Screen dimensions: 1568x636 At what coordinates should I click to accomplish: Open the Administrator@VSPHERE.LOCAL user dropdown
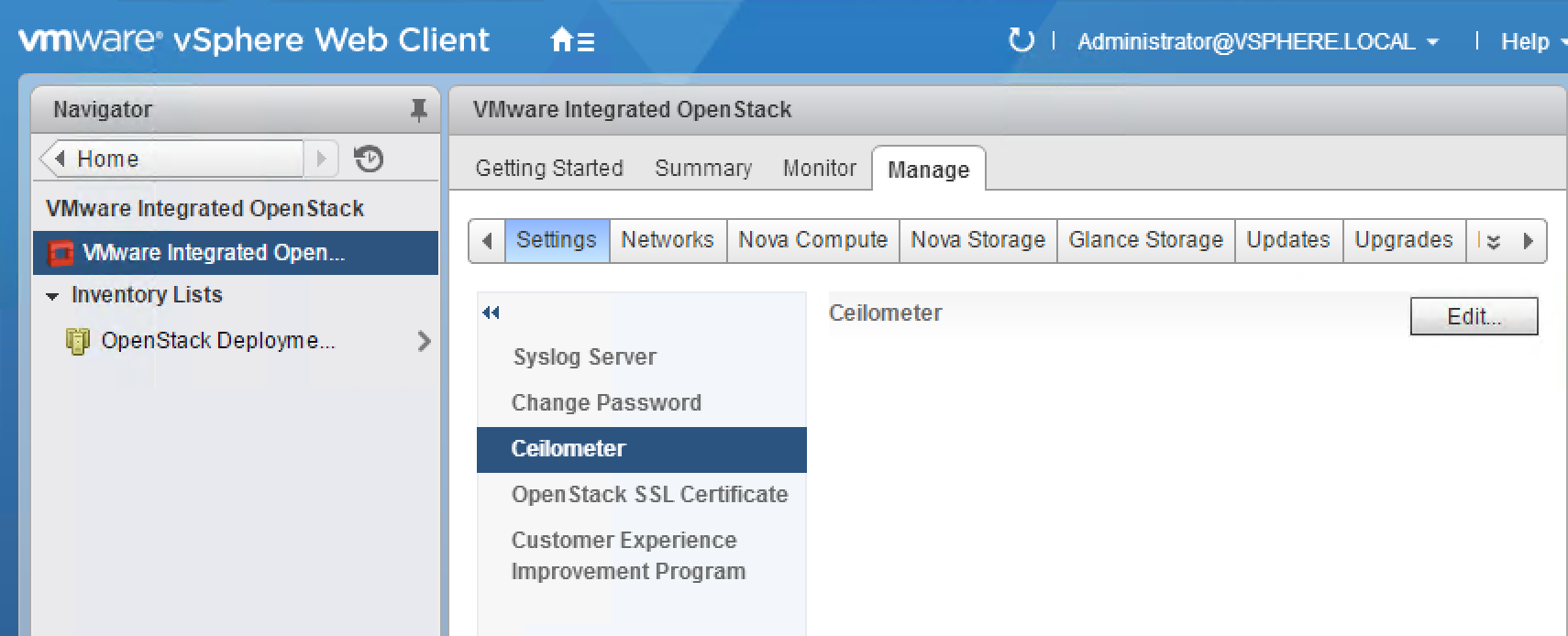coord(1257,42)
